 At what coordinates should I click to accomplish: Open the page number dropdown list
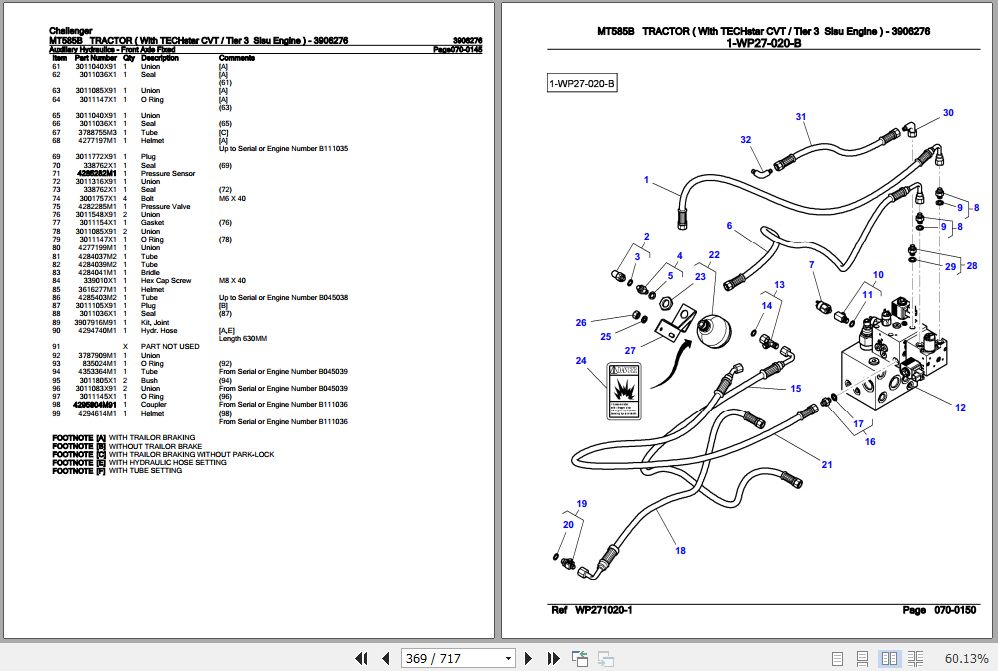[x=510, y=658]
